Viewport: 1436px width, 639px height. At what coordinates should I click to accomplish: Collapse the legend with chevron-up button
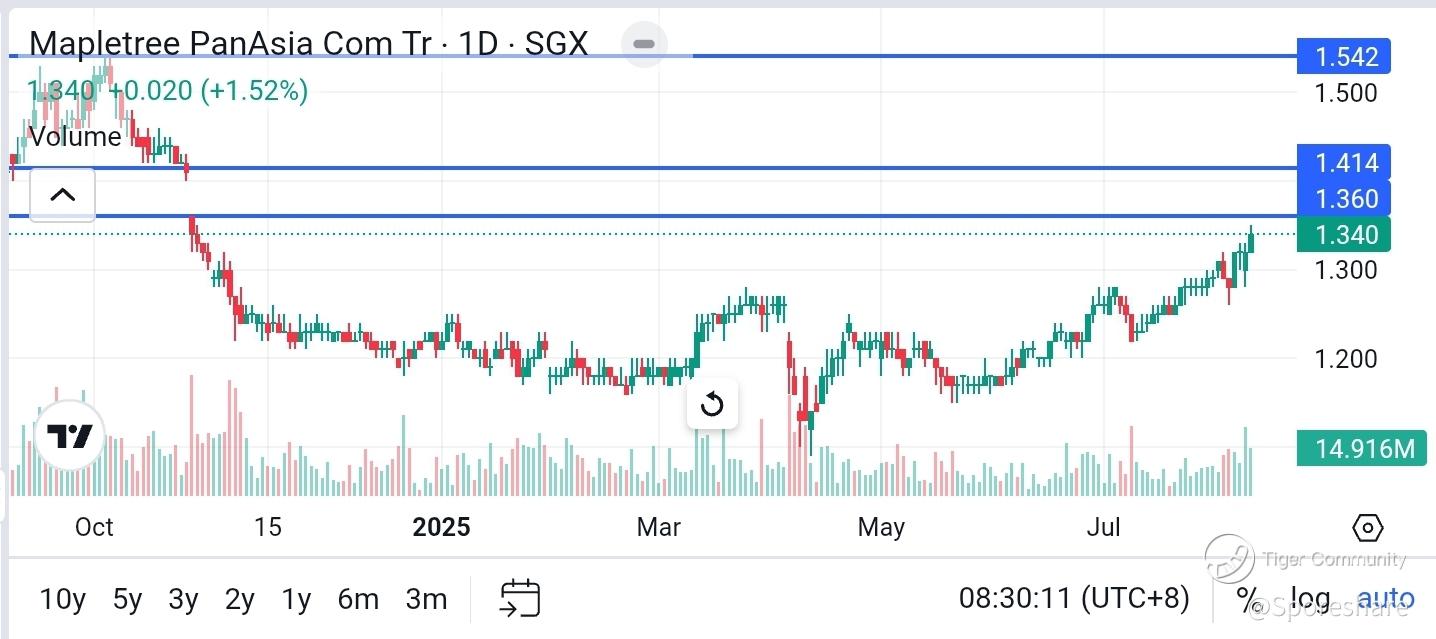(x=63, y=194)
